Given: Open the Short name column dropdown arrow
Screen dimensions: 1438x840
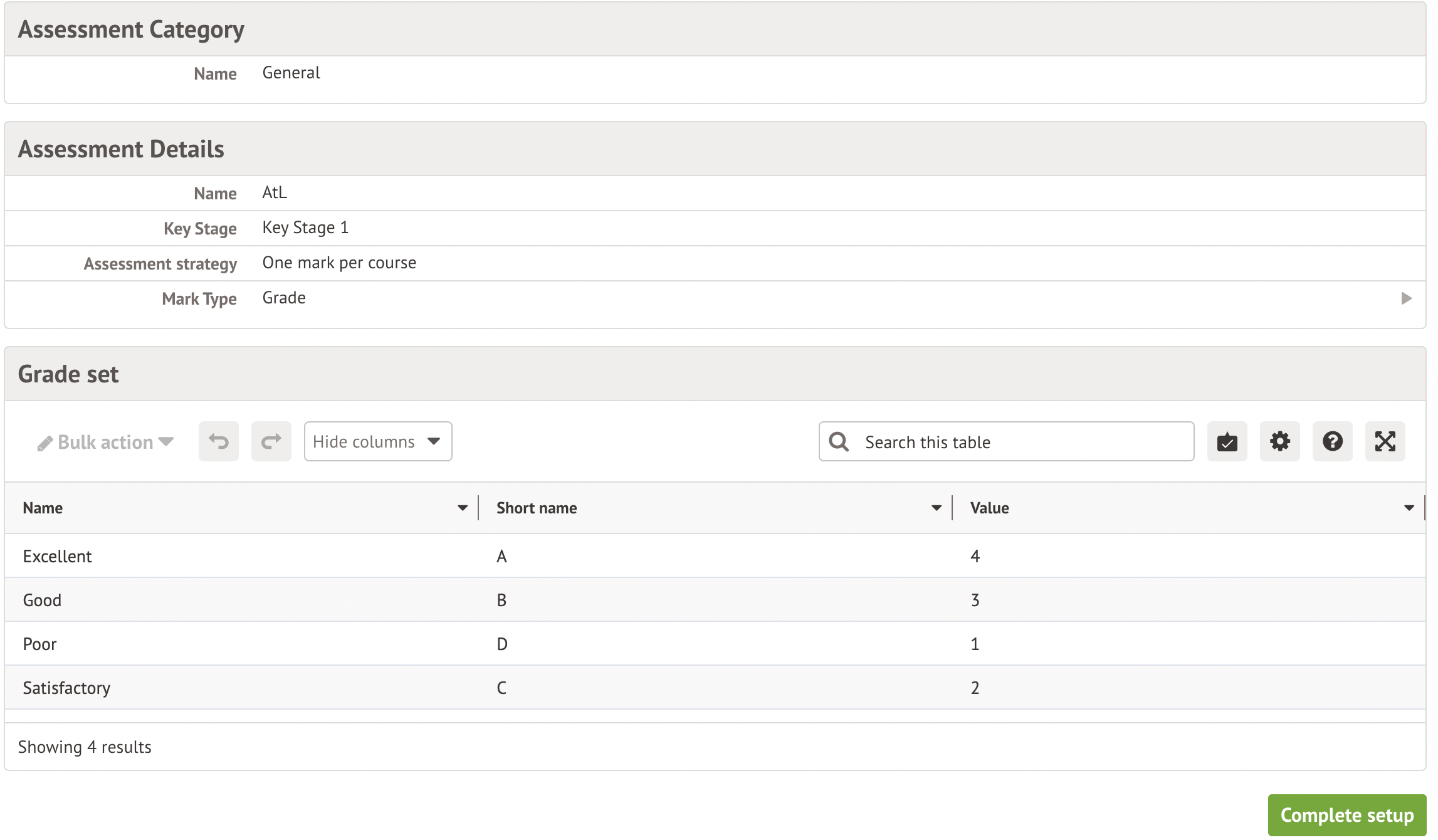Looking at the screenshot, I should pyautogui.click(x=937, y=508).
